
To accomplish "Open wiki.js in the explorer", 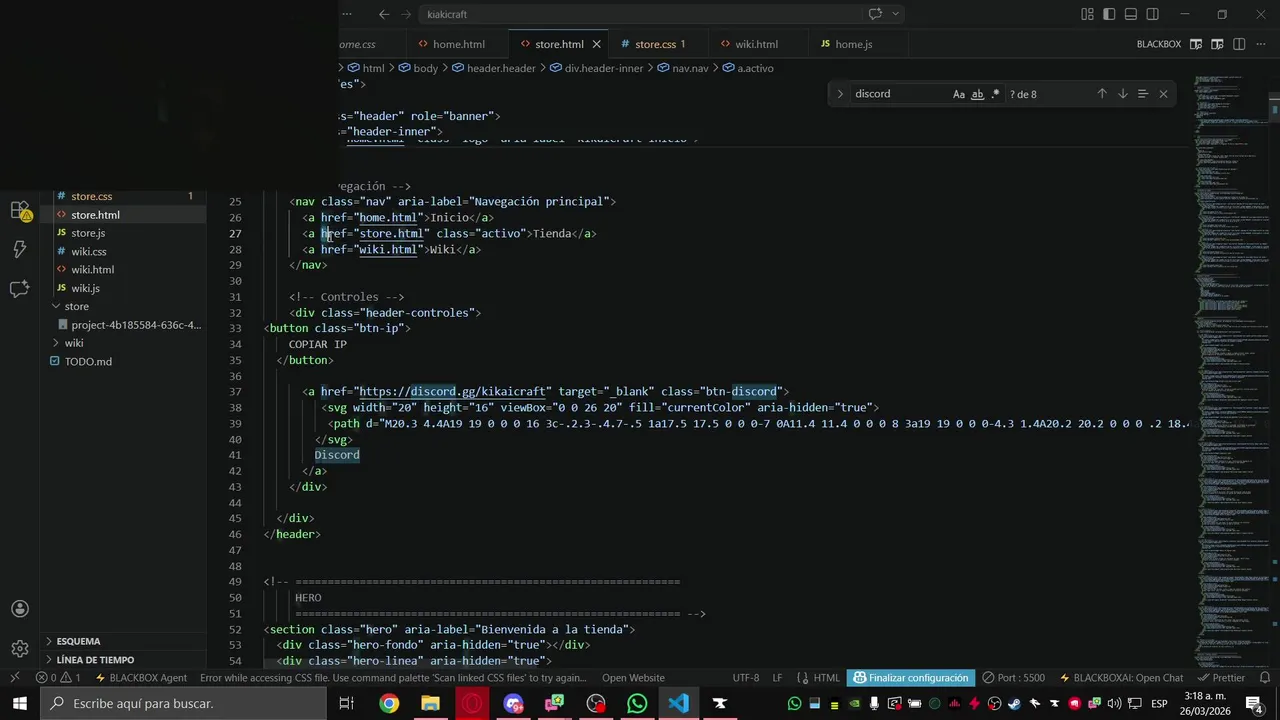I will tap(124, 288).
